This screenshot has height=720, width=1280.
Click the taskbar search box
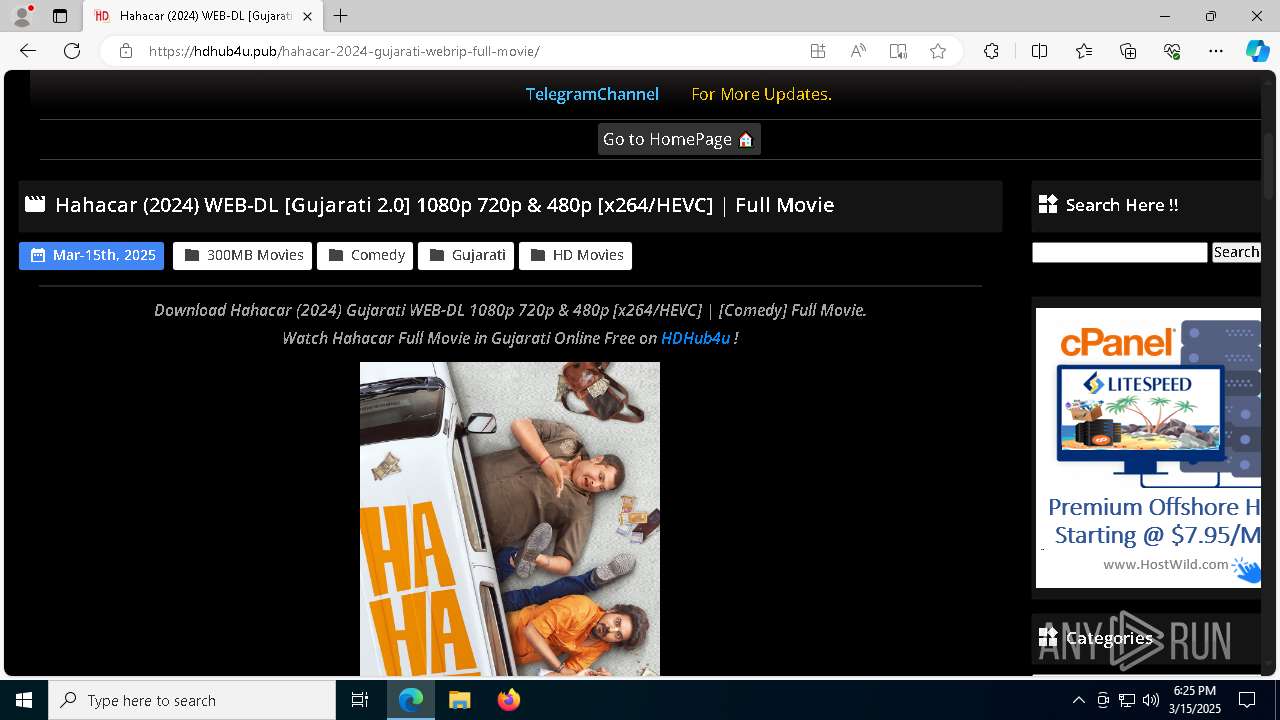pyautogui.click(x=192, y=700)
